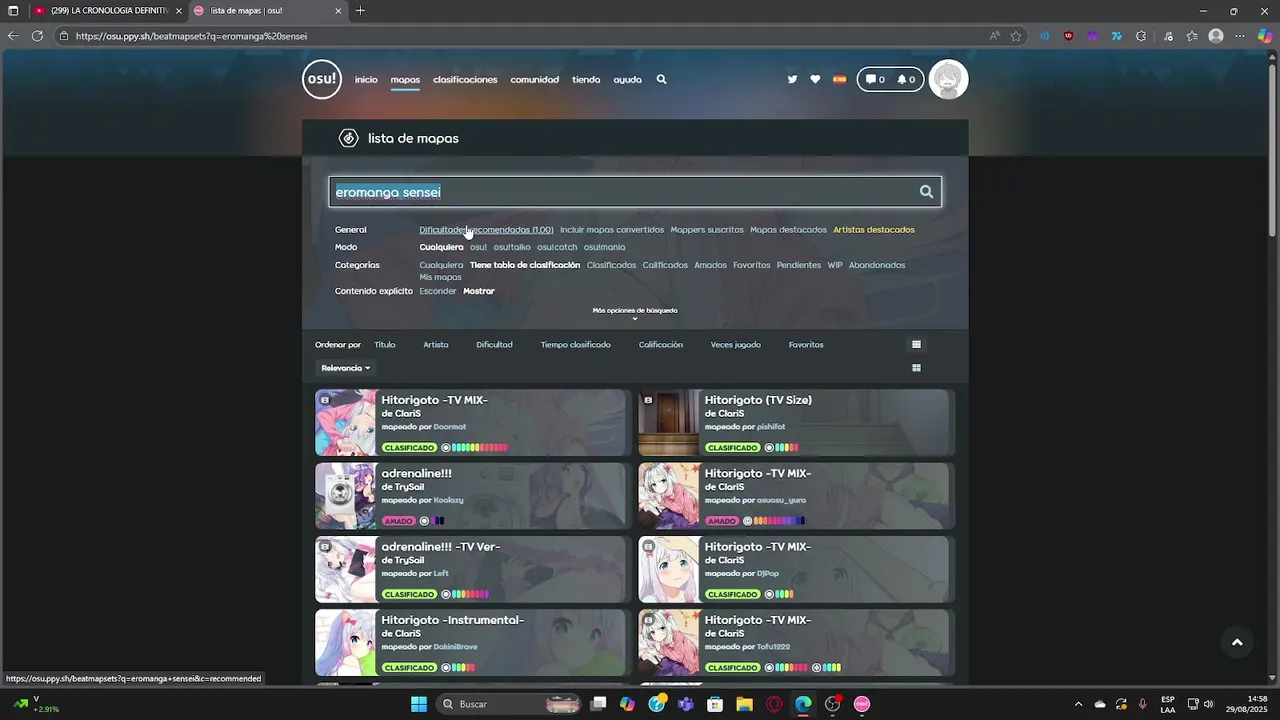
Task: Open the browser favorites list icon
Action: coord(1192,36)
